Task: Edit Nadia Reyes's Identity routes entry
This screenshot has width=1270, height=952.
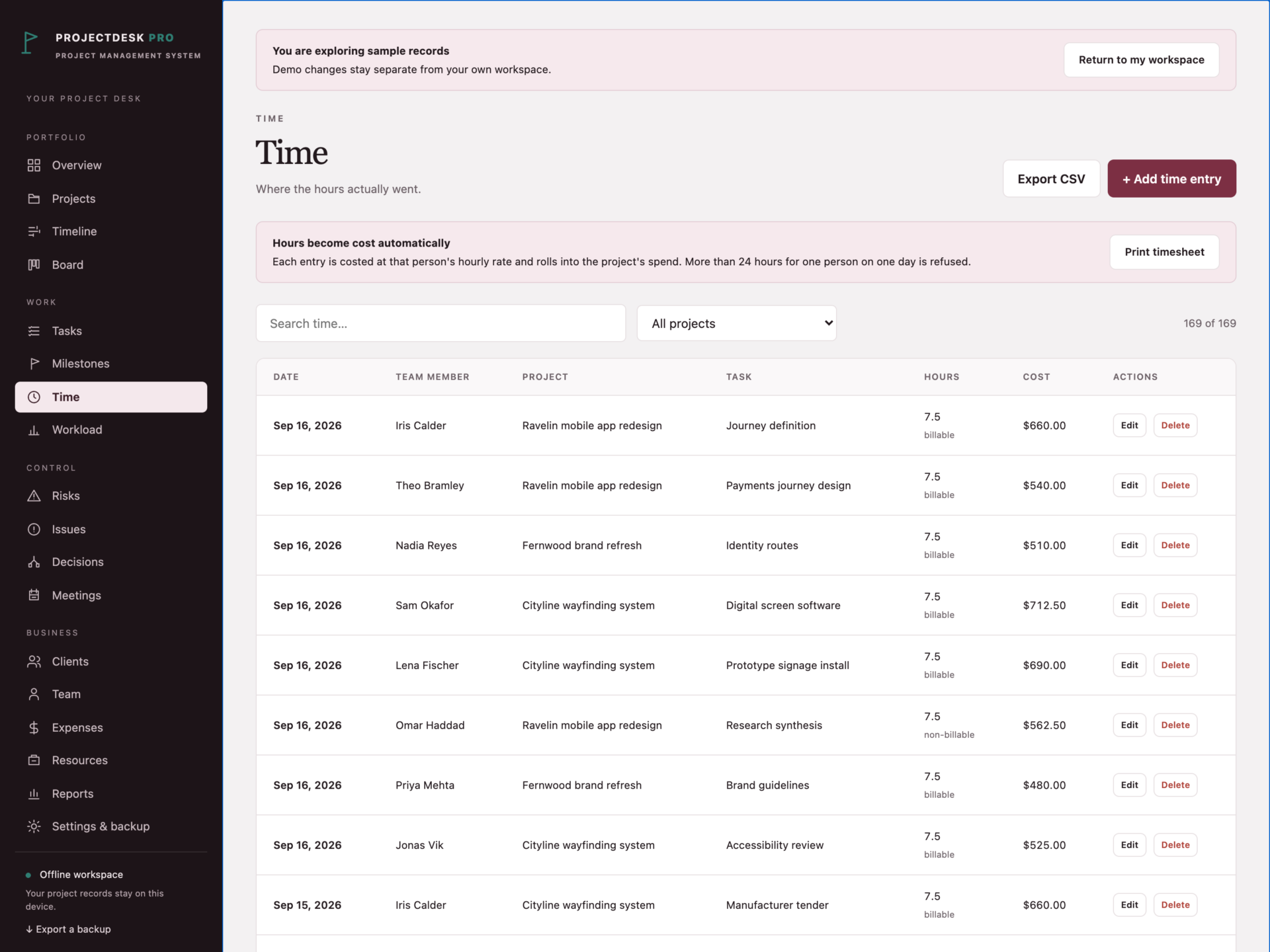Action: [x=1129, y=545]
